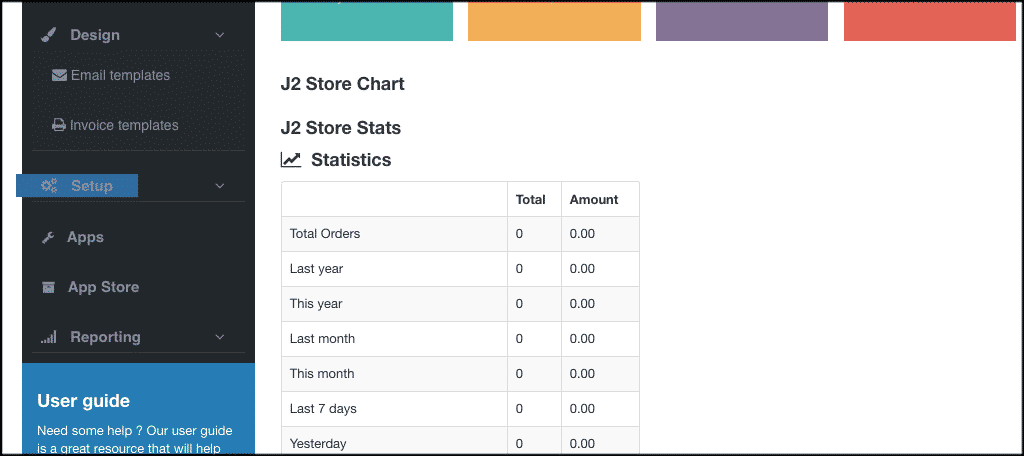Click the J2 Store Stats heading
This screenshot has width=1024, height=456.
341,128
